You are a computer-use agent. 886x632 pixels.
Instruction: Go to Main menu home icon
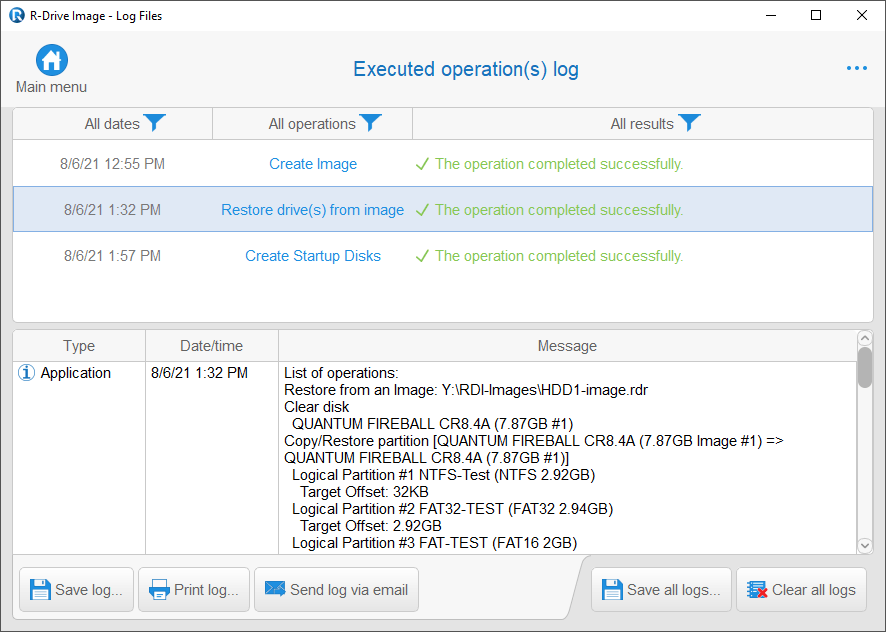(x=52, y=60)
